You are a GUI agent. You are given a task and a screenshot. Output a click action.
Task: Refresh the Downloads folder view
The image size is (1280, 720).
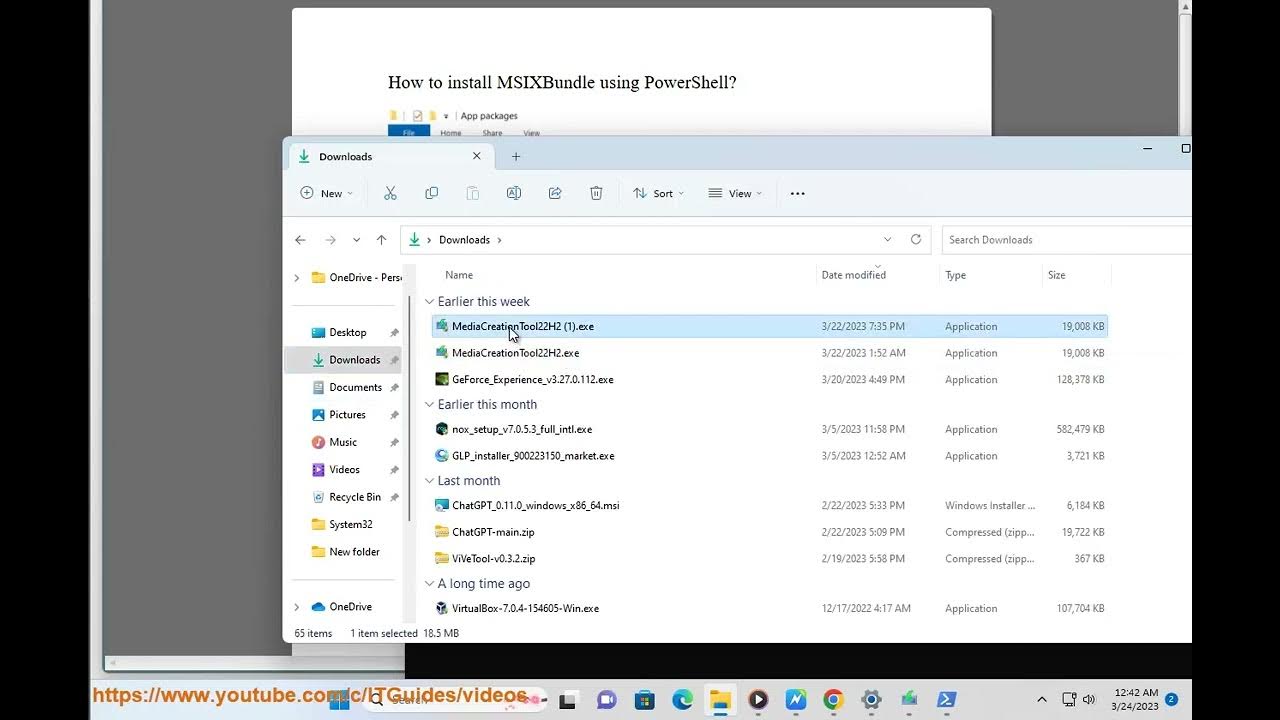tap(915, 240)
